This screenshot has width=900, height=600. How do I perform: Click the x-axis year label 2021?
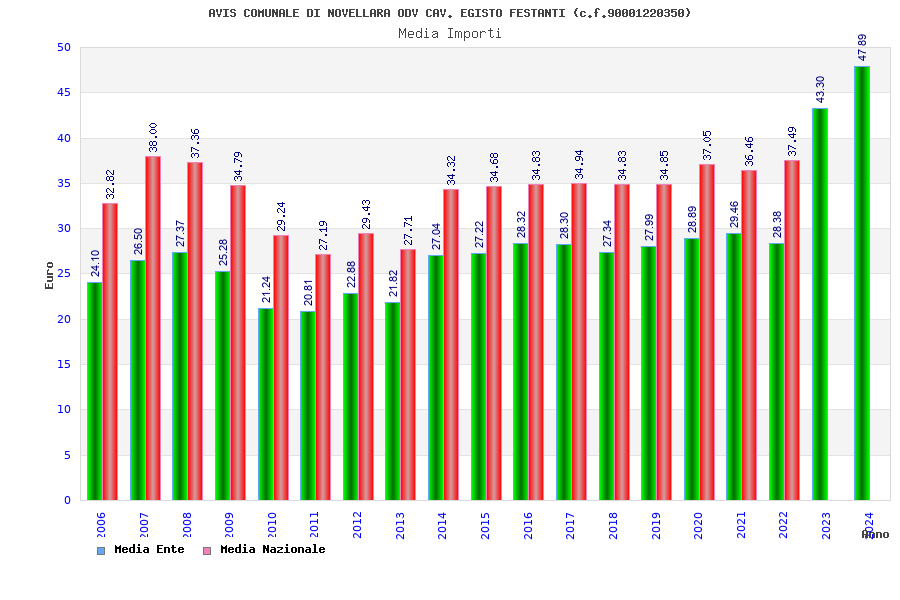pos(741,525)
